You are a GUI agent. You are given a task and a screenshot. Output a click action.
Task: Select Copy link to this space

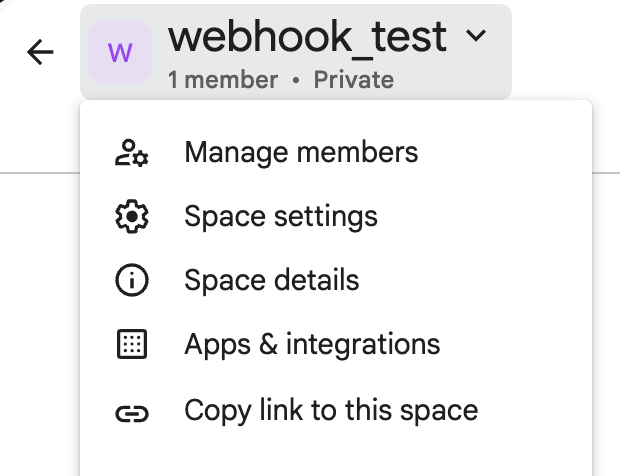pyautogui.click(x=336, y=410)
